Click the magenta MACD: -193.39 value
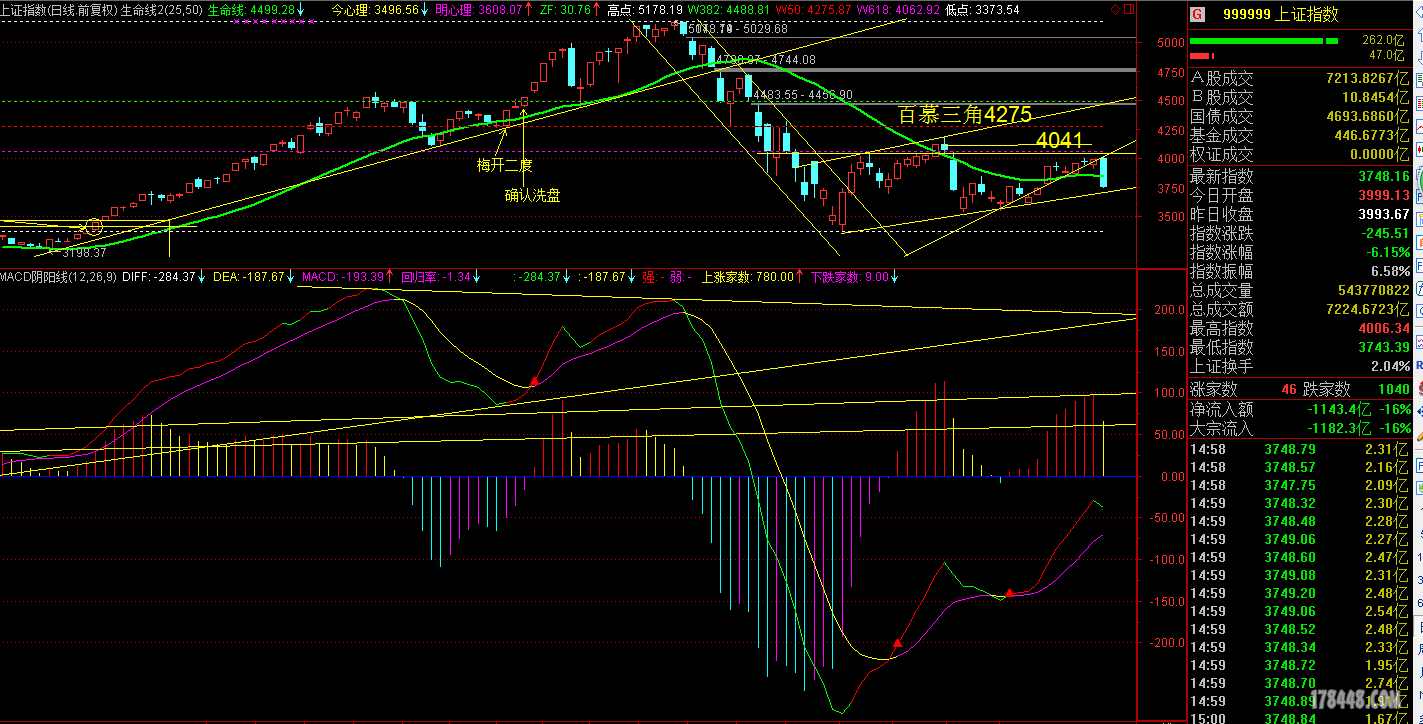 pos(343,276)
